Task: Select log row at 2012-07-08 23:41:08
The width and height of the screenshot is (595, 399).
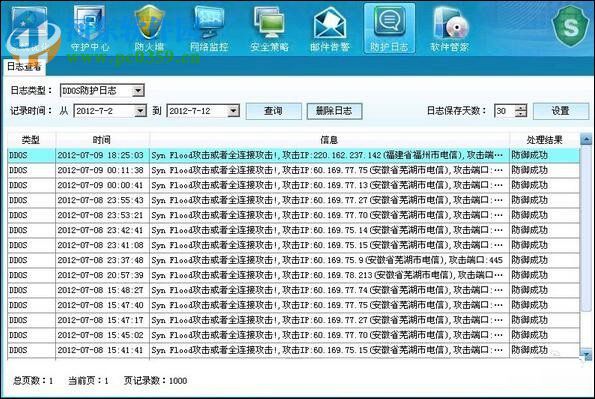Action: click(x=293, y=245)
